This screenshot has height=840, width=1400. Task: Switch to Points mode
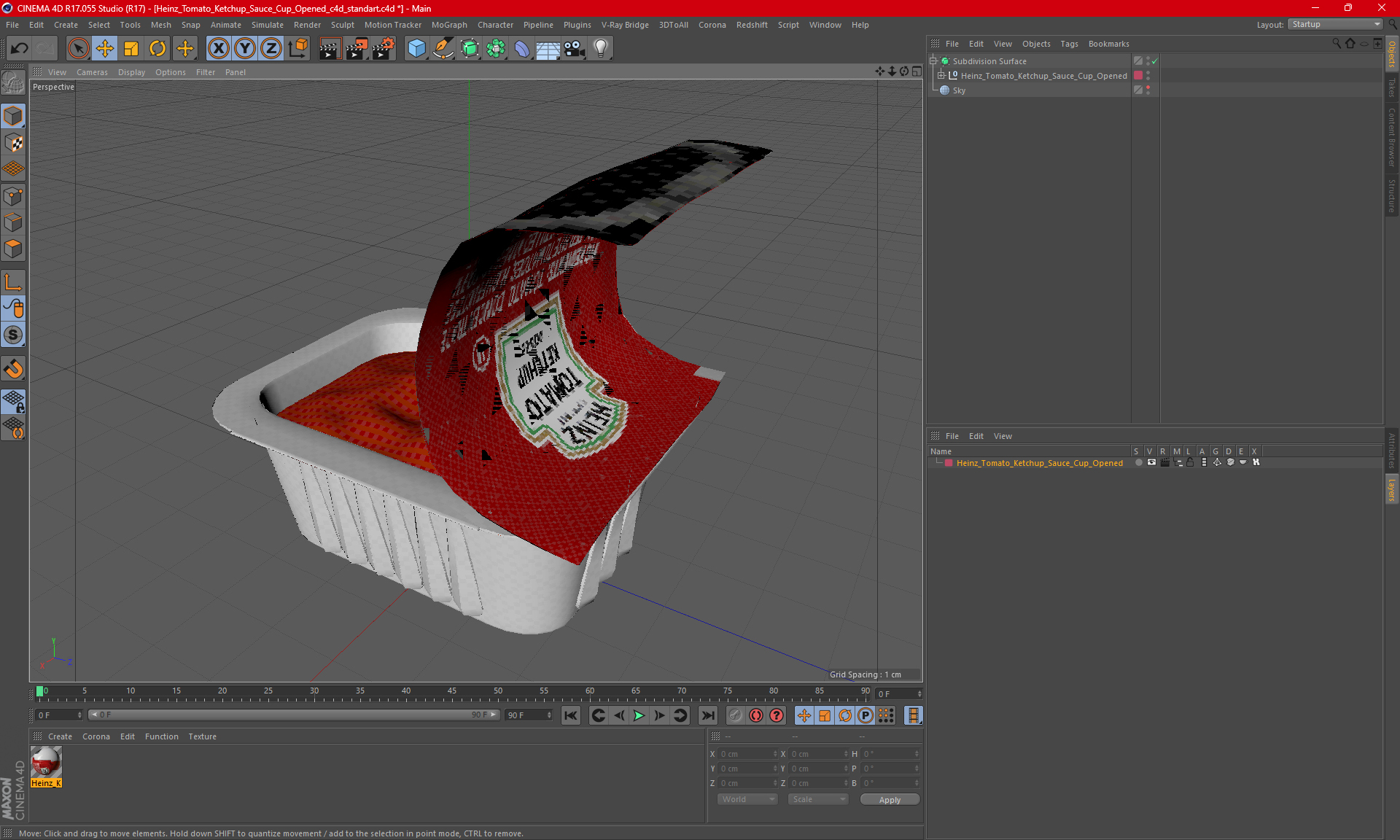point(13,196)
